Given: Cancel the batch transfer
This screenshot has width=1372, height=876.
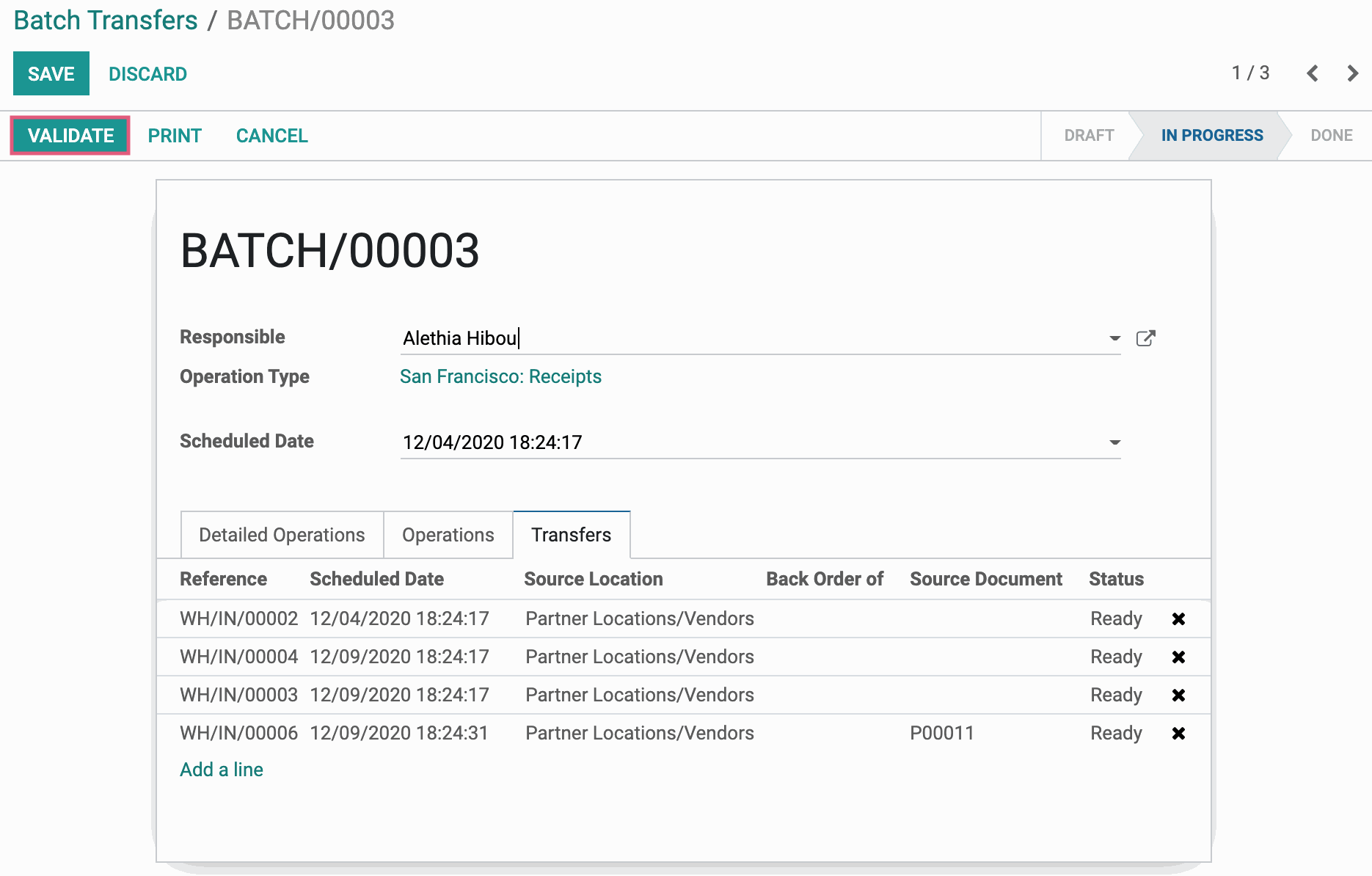Looking at the screenshot, I should [271, 136].
